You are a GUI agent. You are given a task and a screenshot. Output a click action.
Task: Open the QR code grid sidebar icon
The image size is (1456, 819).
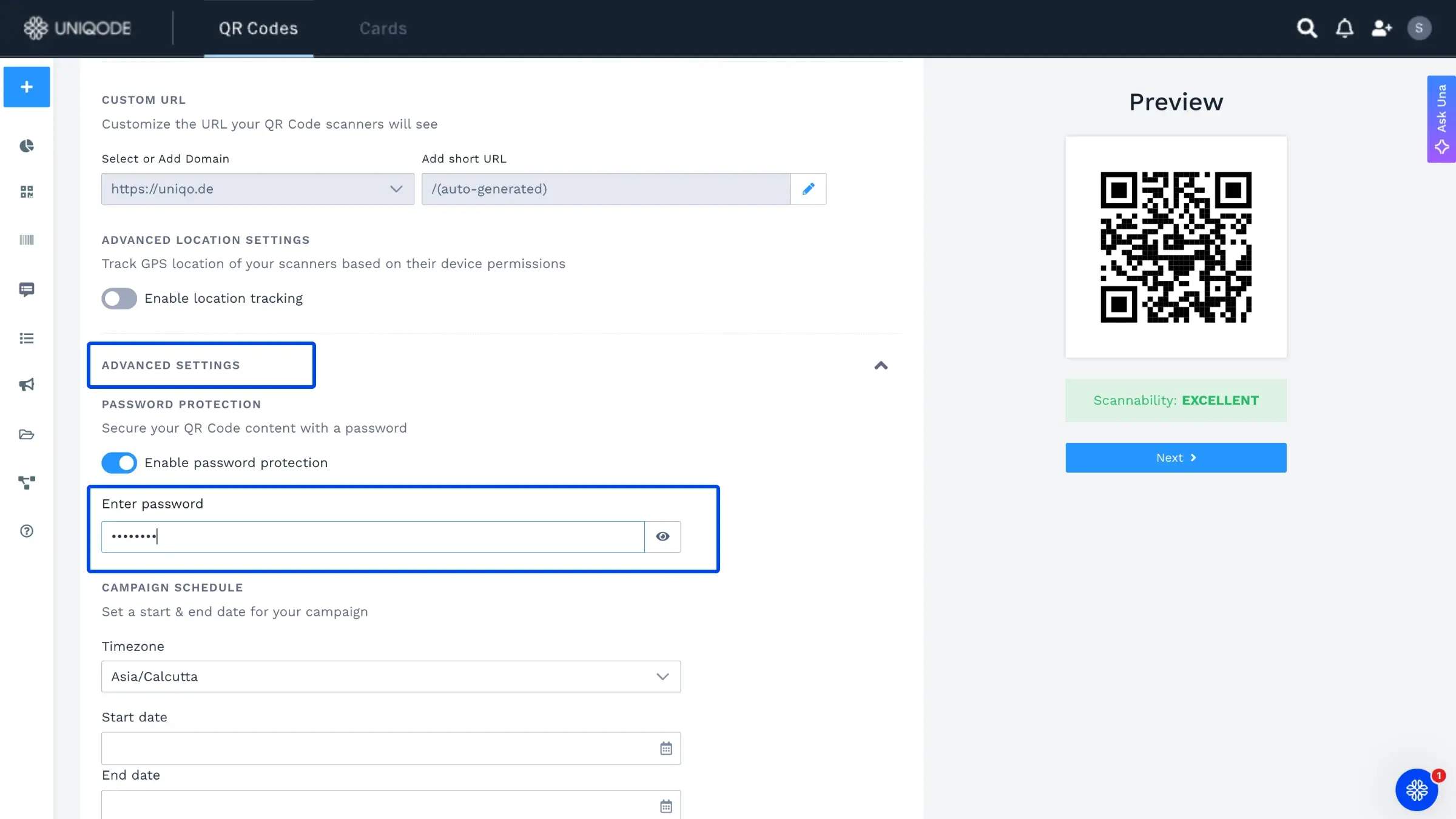(27, 192)
